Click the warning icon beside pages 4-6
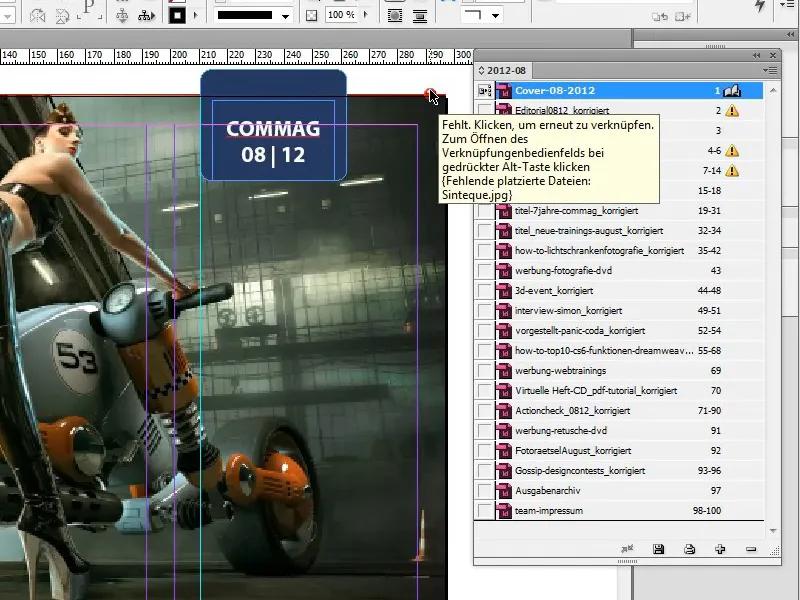 click(x=732, y=151)
